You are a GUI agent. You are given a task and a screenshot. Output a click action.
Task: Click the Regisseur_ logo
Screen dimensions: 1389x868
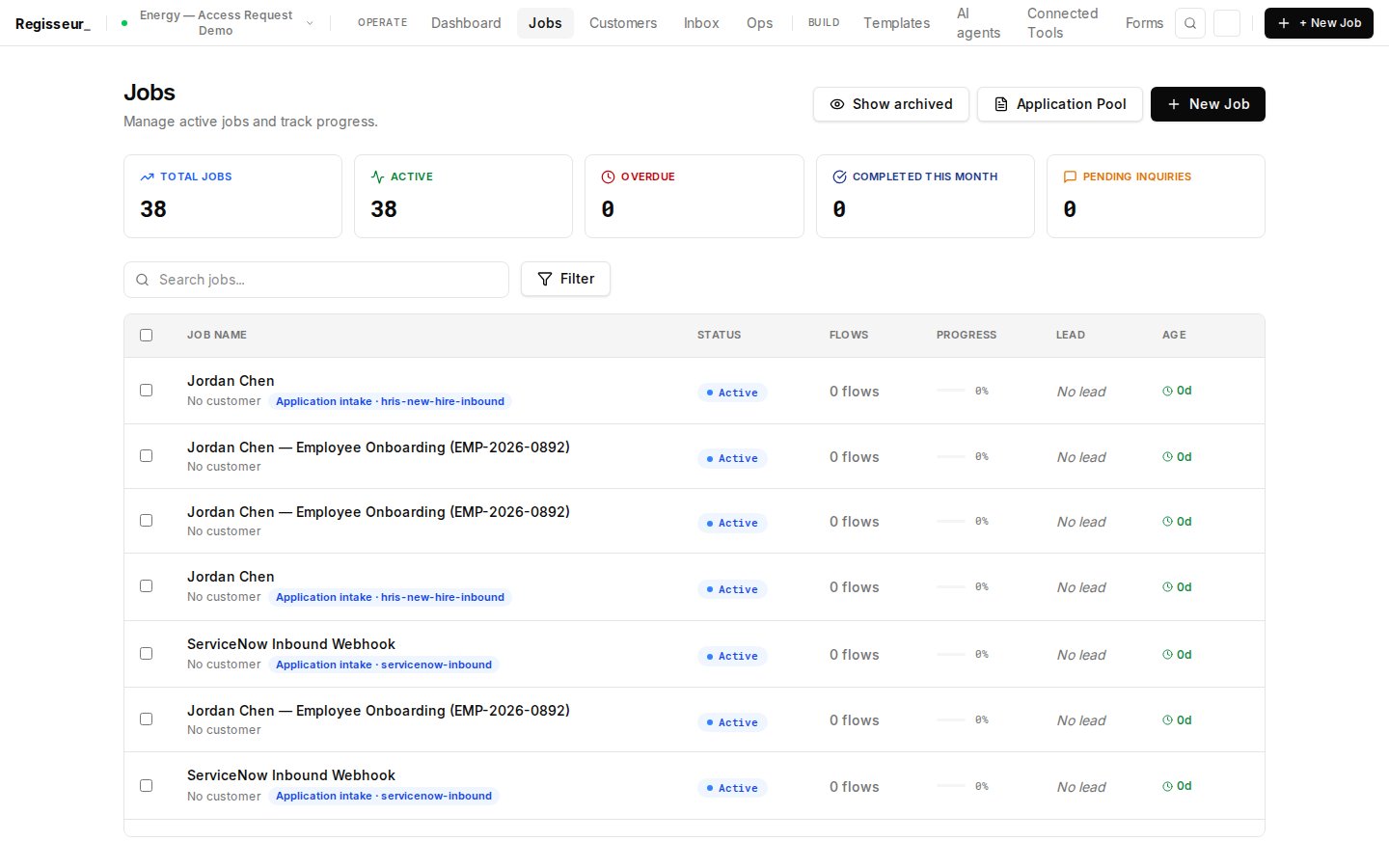point(53,24)
